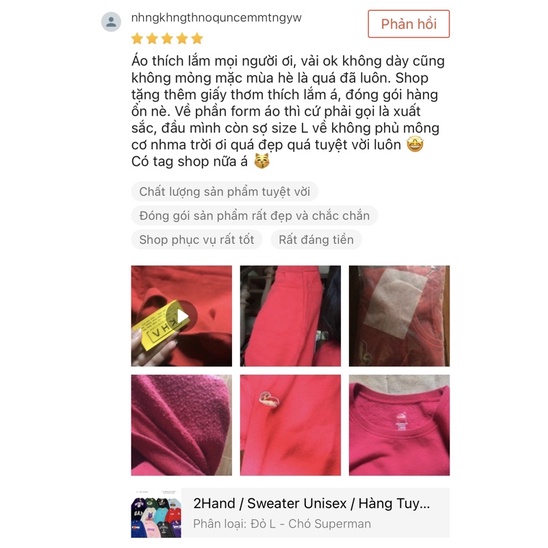This screenshot has width=548, height=548.
Task: Click the product thumbnail of sweaters collage
Action: click(156, 513)
